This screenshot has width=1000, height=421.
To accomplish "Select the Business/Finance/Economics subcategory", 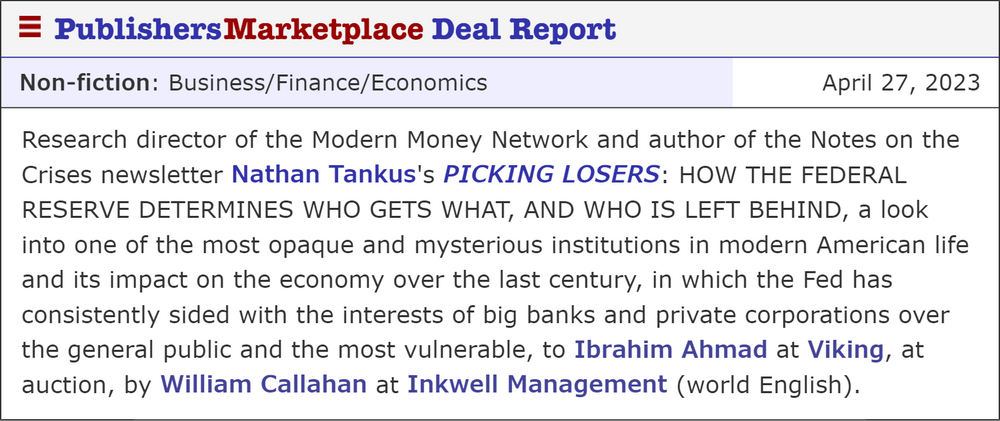I will coord(328,83).
